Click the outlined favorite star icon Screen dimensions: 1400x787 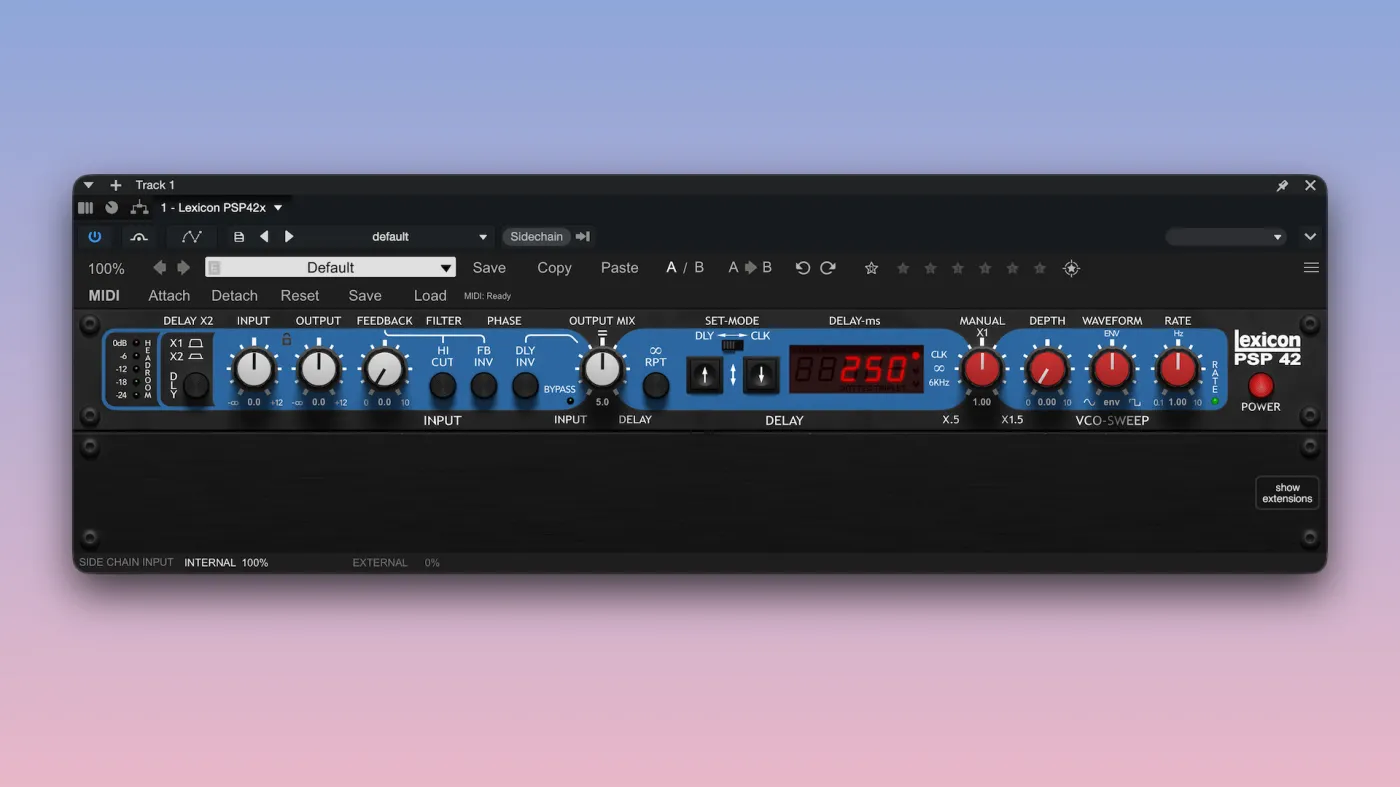click(871, 268)
